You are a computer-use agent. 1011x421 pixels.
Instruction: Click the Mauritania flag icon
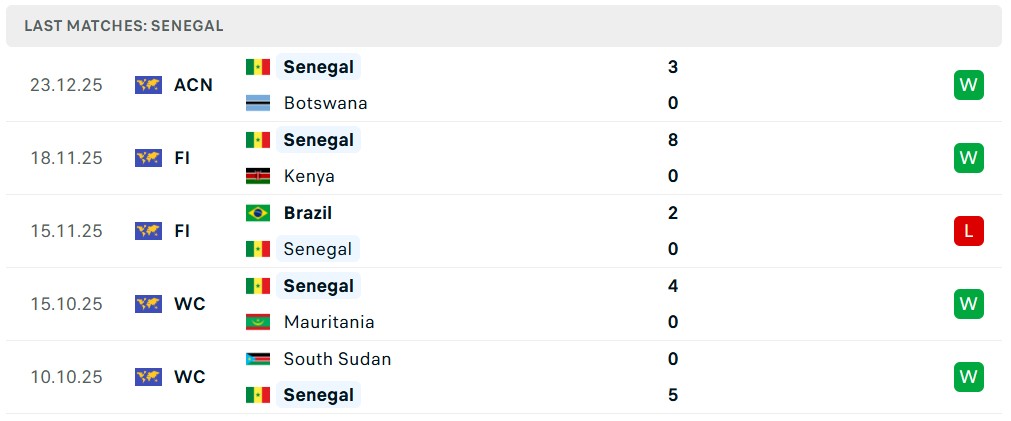258,322
